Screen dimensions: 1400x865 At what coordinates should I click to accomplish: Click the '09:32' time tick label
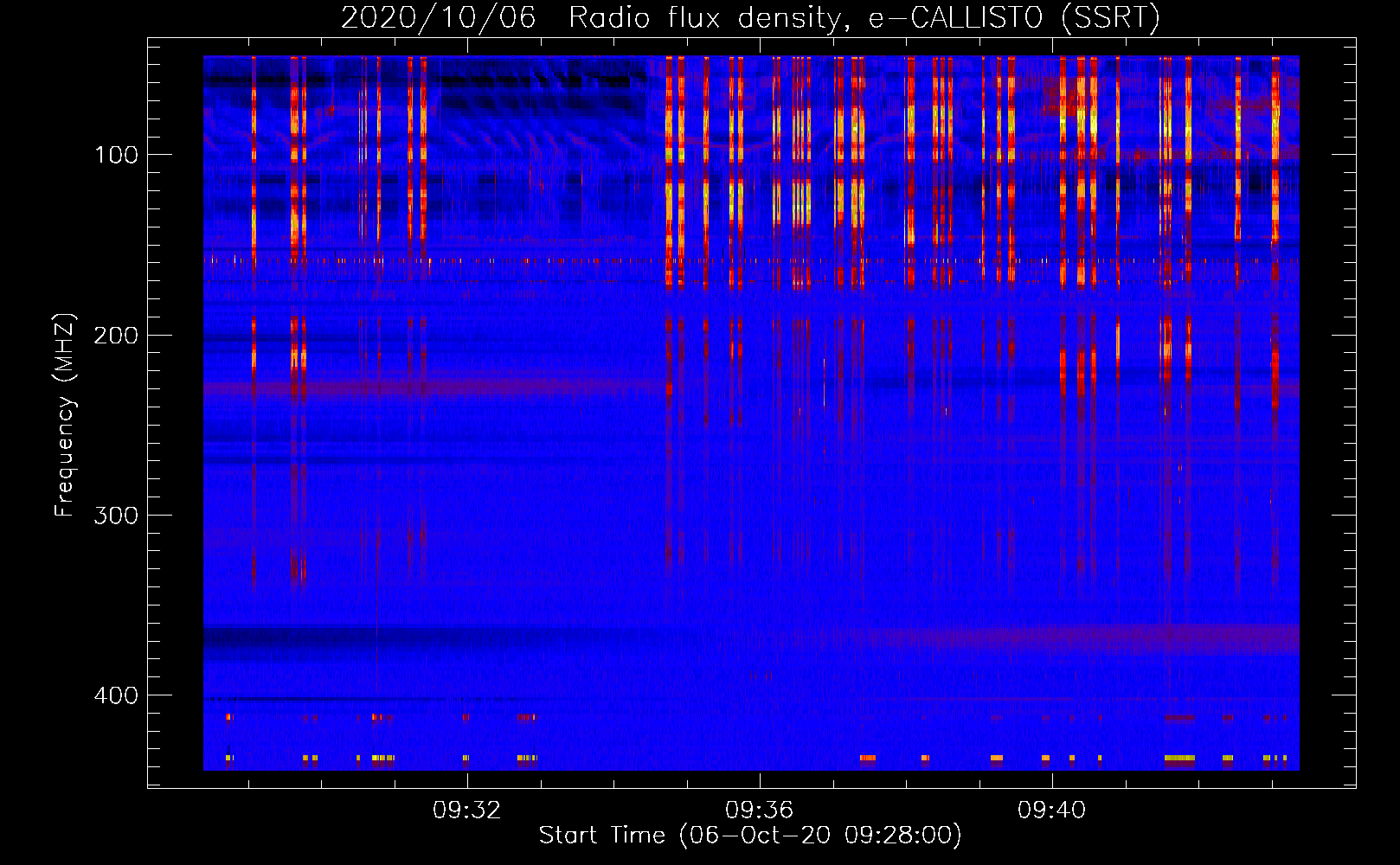tap(467, 811)
